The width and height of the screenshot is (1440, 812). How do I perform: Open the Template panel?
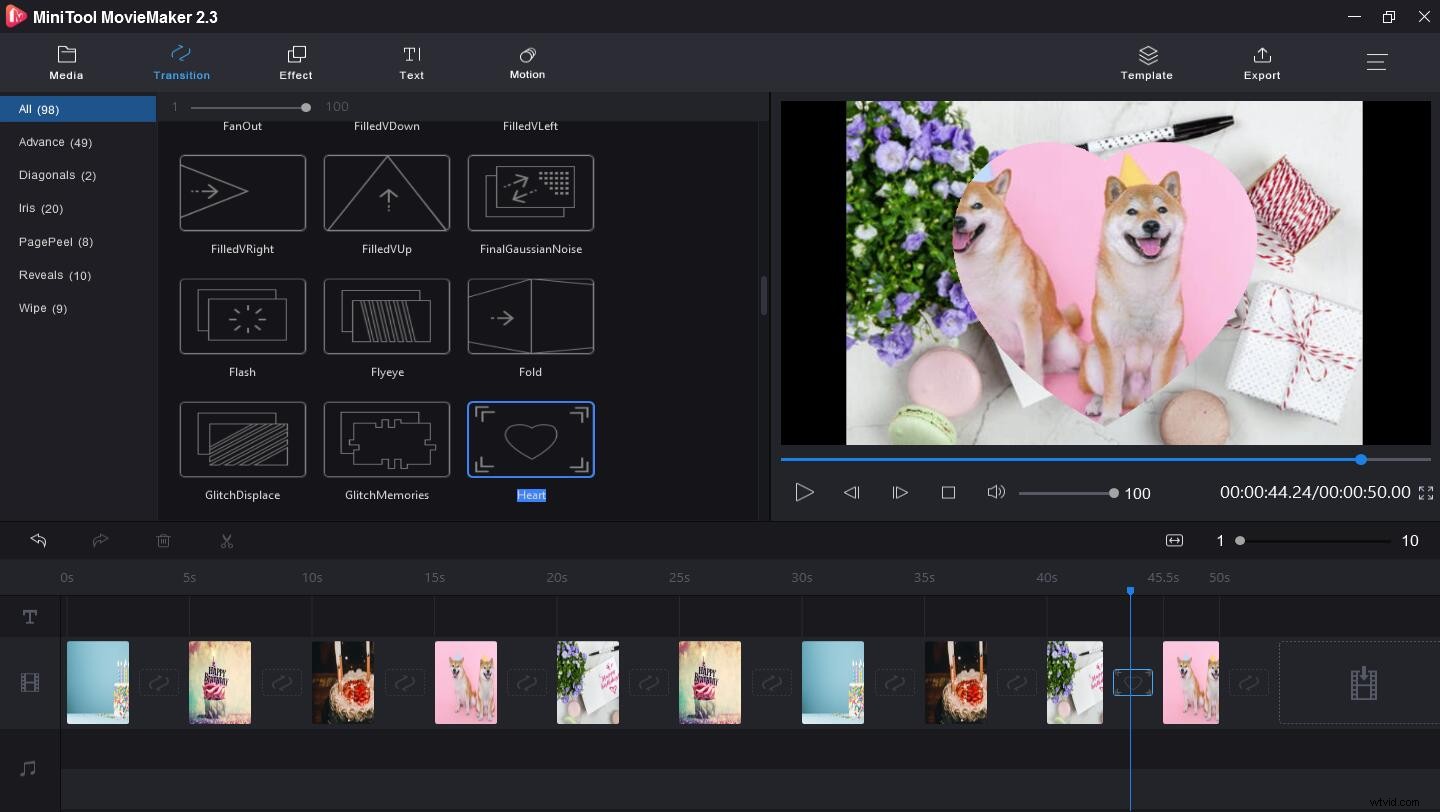1146,62
